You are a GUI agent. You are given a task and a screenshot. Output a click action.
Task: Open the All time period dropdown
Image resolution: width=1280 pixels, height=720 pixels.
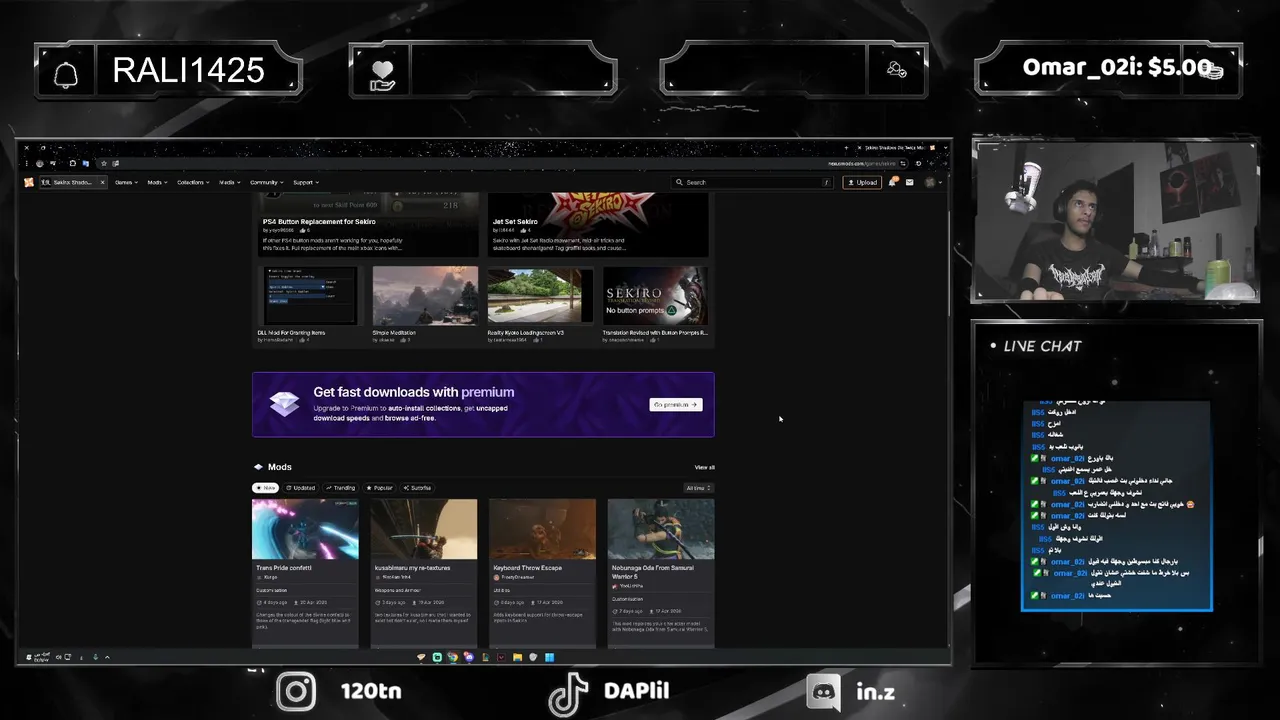(x=698, y=488)
